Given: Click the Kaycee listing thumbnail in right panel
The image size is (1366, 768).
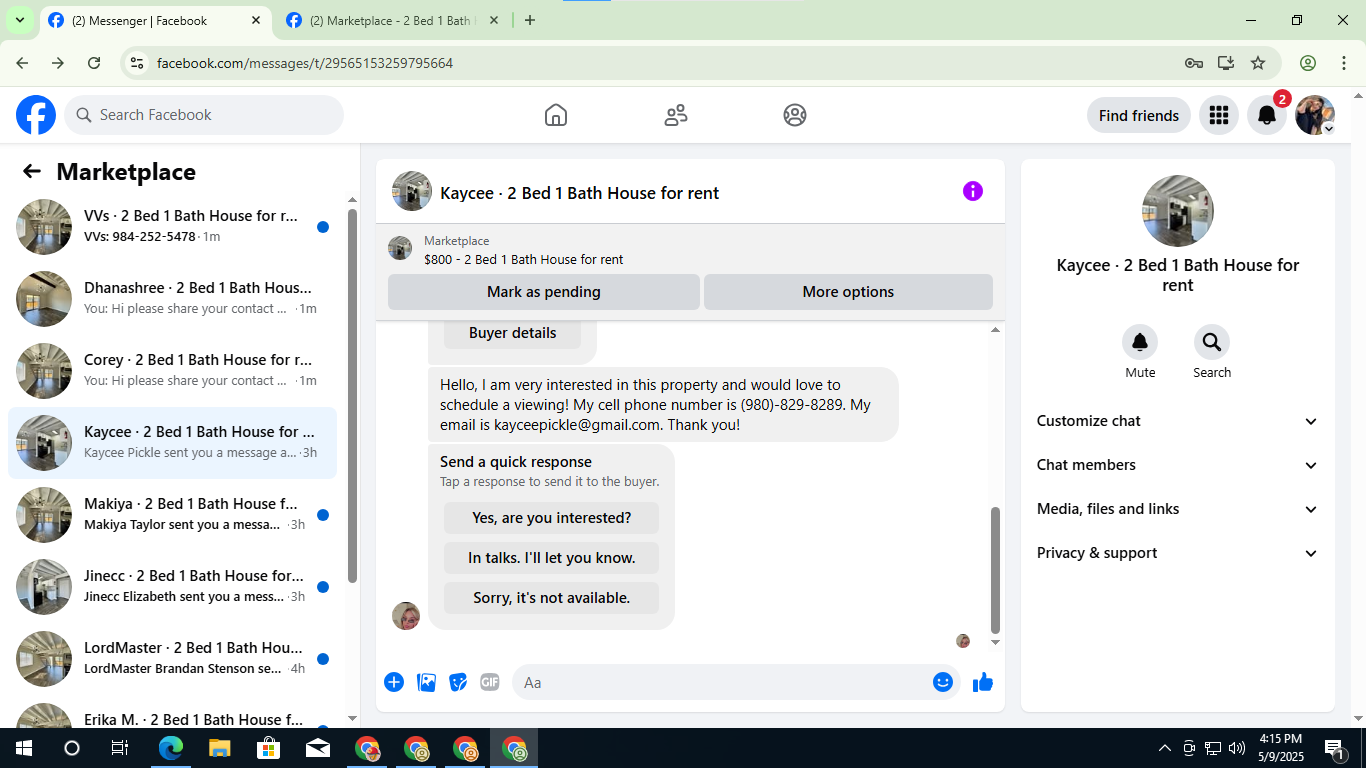Looking at the screenshot, I should (x=1178, y=211).
